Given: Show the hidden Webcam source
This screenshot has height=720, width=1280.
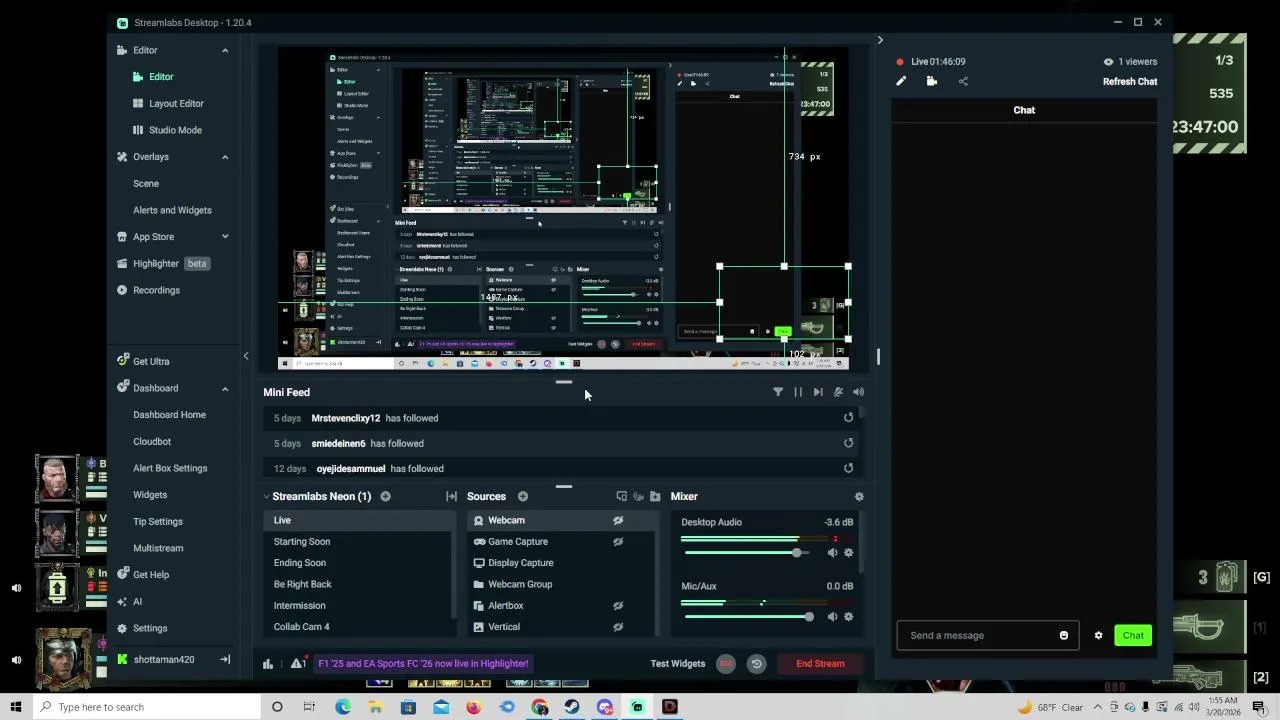Looking at the screenshot, I should [x=618, y=520].
